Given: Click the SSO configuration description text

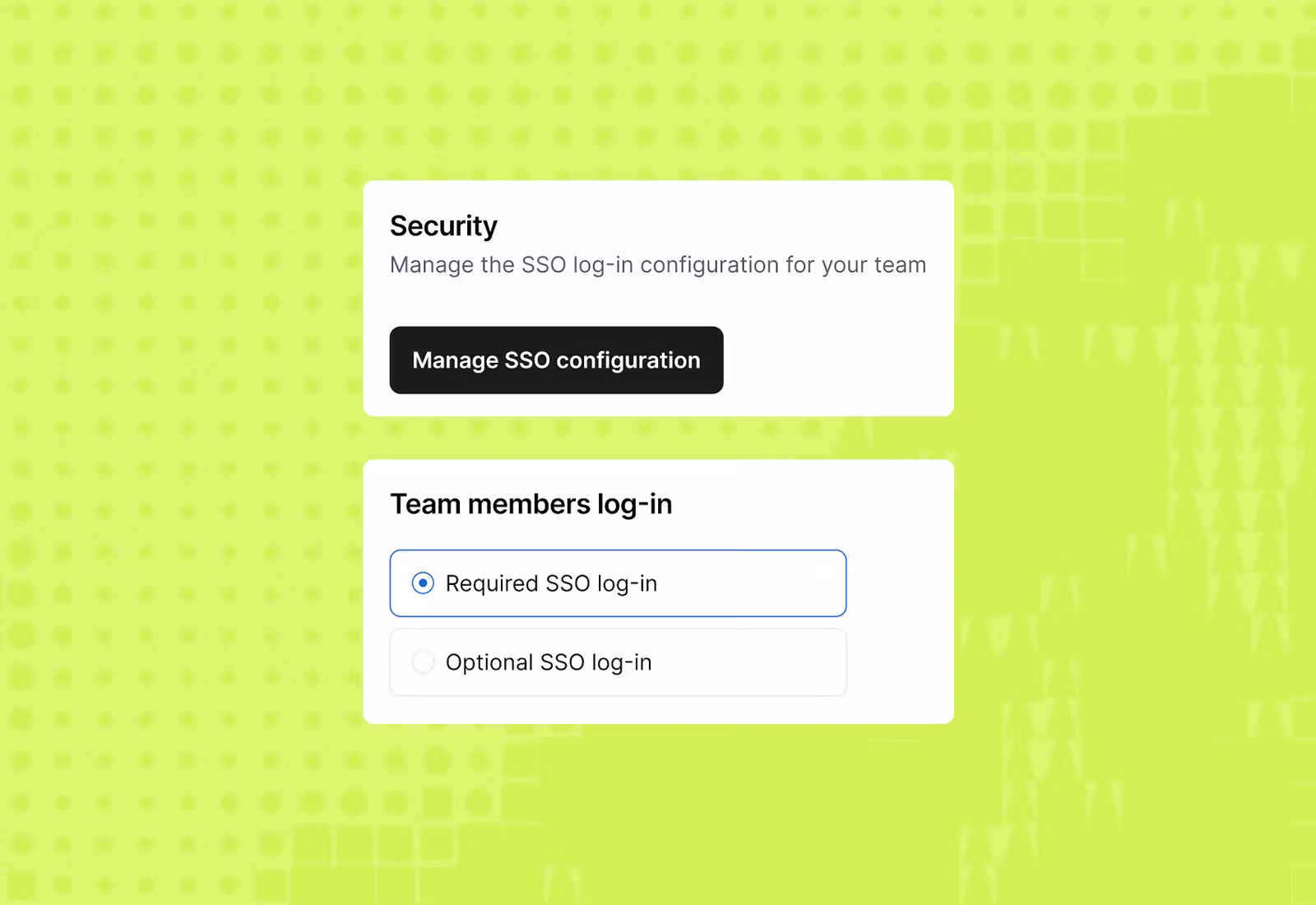Looking at the screenshot, I should (x=657, y=265).
